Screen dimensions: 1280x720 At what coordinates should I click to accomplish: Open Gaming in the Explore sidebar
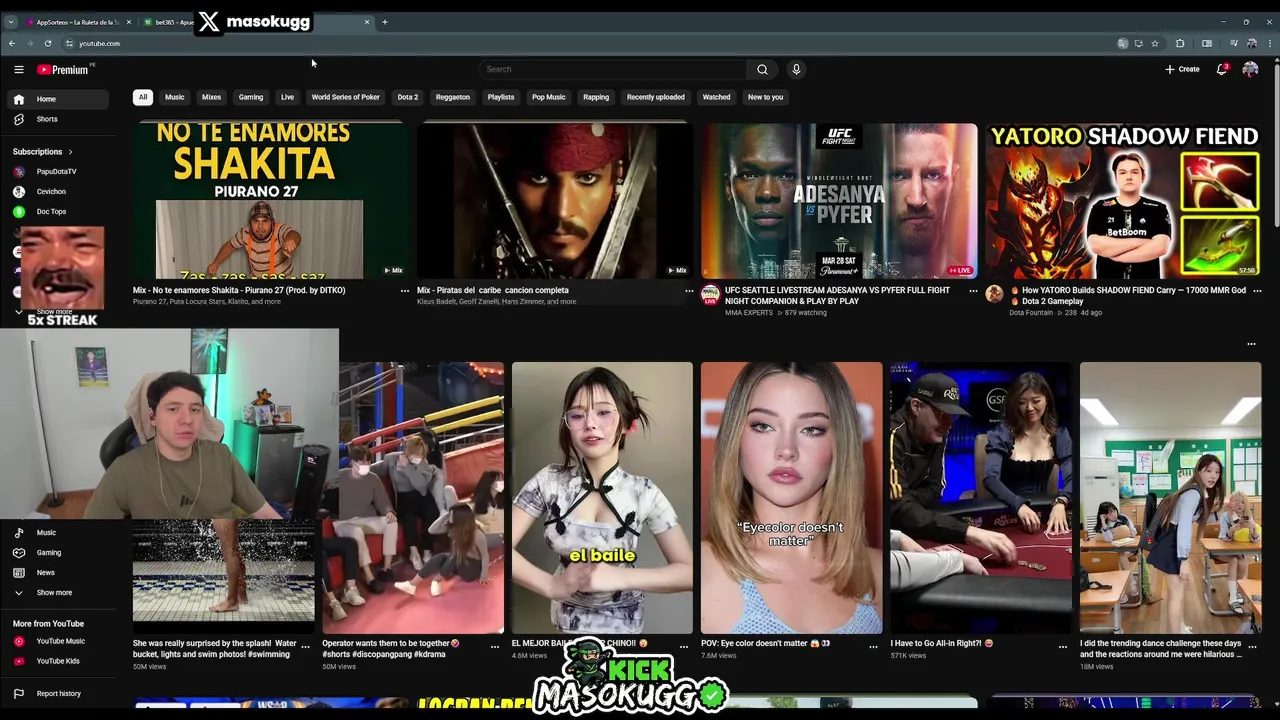pyautogui.click(x=57, y=552)
